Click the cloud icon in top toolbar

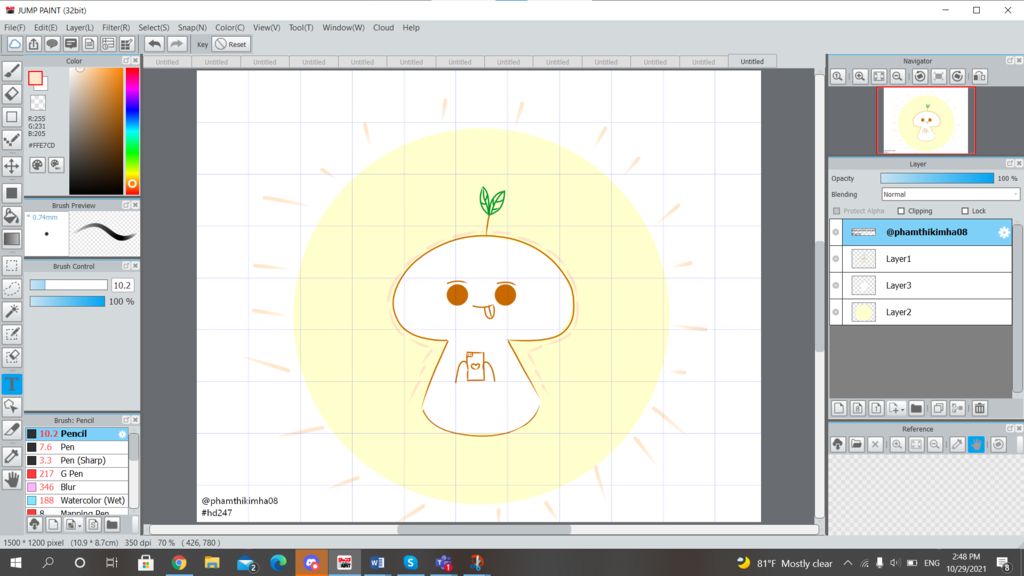coord(14,44)
